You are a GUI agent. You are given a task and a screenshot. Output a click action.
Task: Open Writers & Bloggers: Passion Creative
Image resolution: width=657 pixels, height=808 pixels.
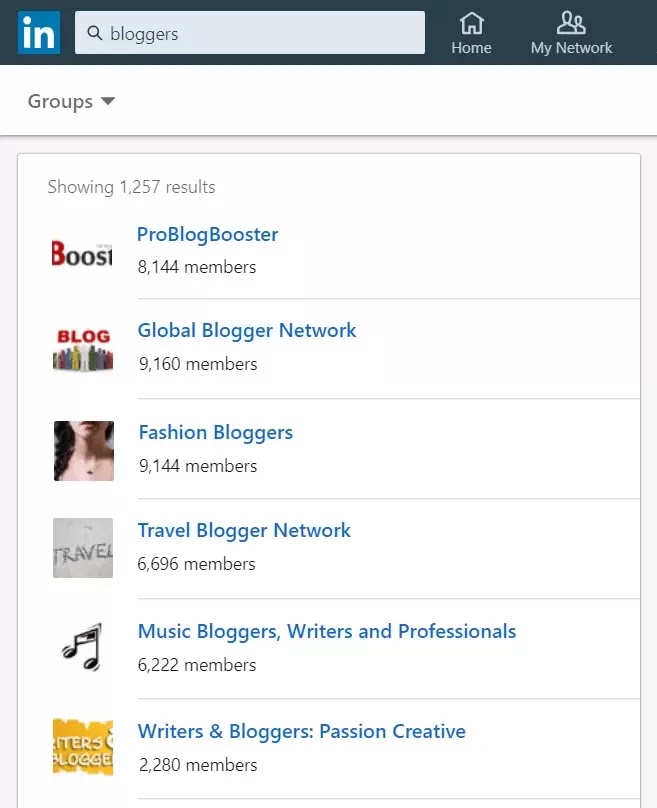(x=301, y=732)
